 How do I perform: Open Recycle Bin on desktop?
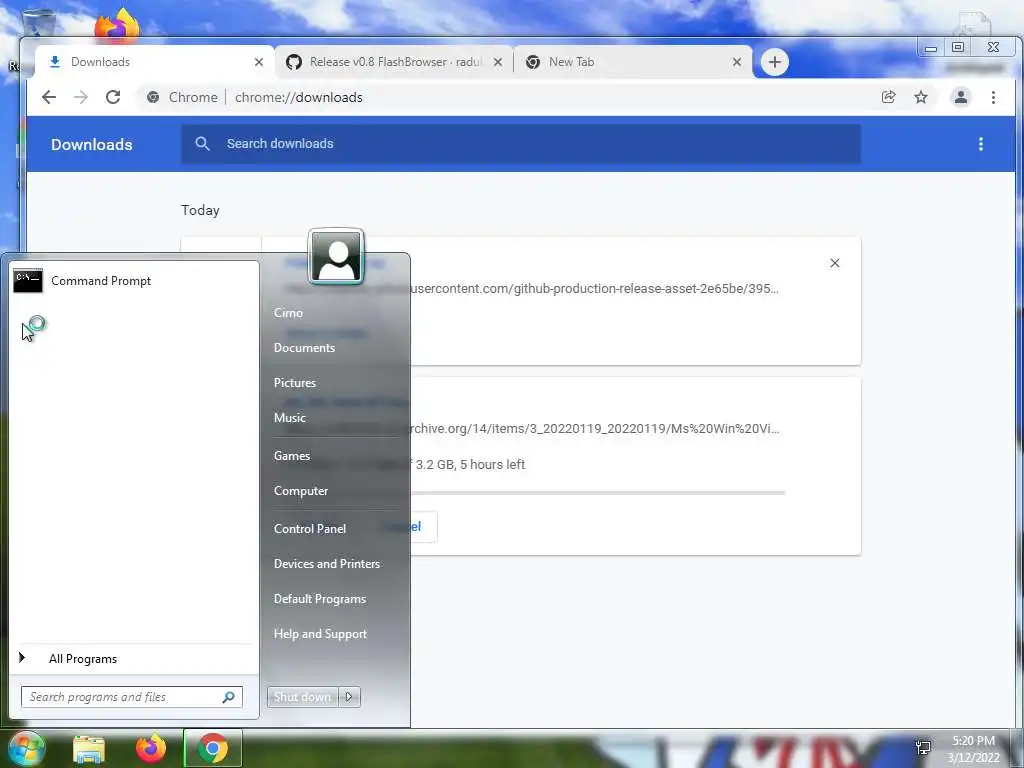click(37, 24)
